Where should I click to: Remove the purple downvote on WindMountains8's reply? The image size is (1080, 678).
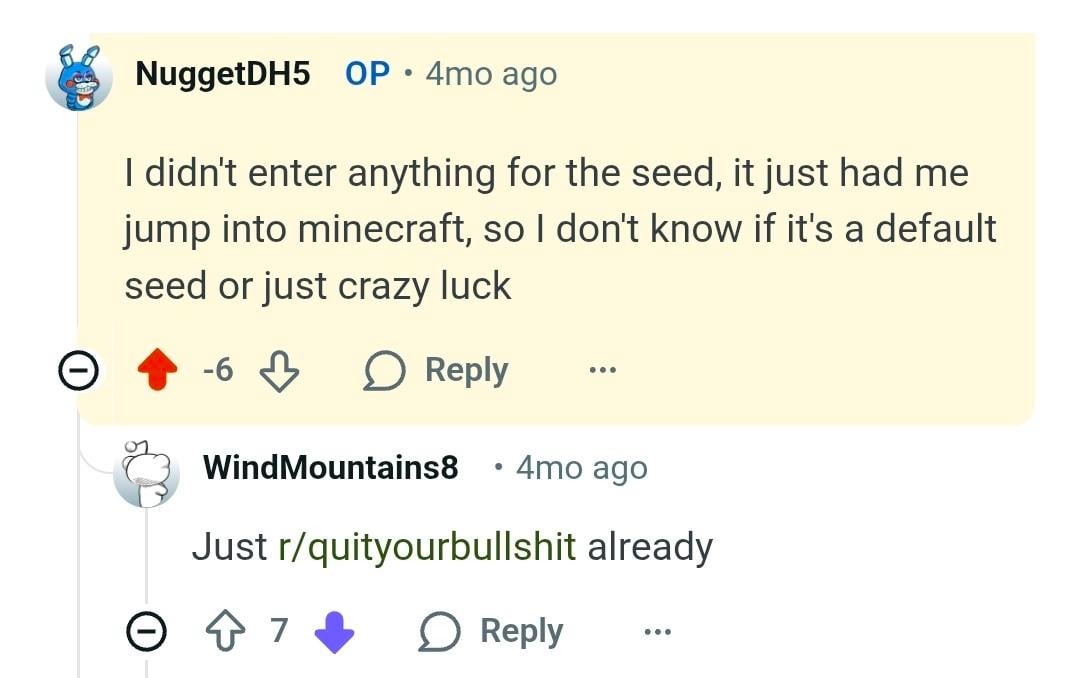[x=334, y=632]
